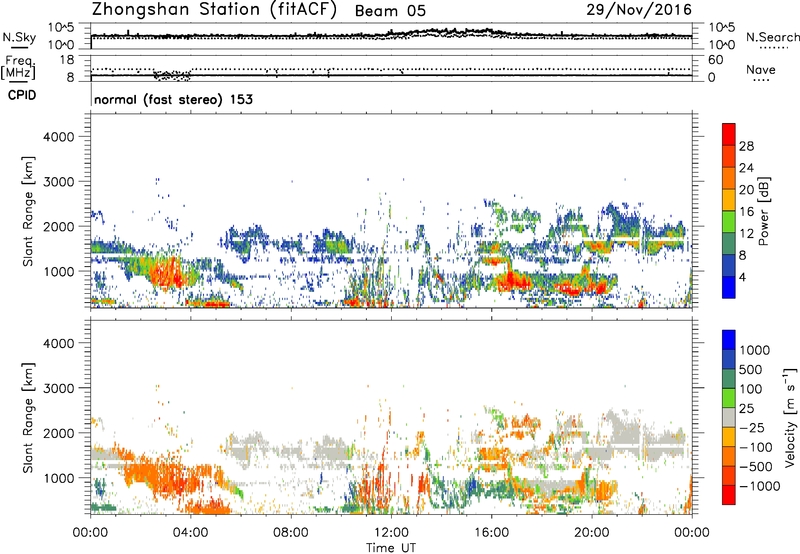This screenshot has width=800, height=554.
Task: Click the light green 12–16 dB Power colorbar segment
Action: (729, 222)
